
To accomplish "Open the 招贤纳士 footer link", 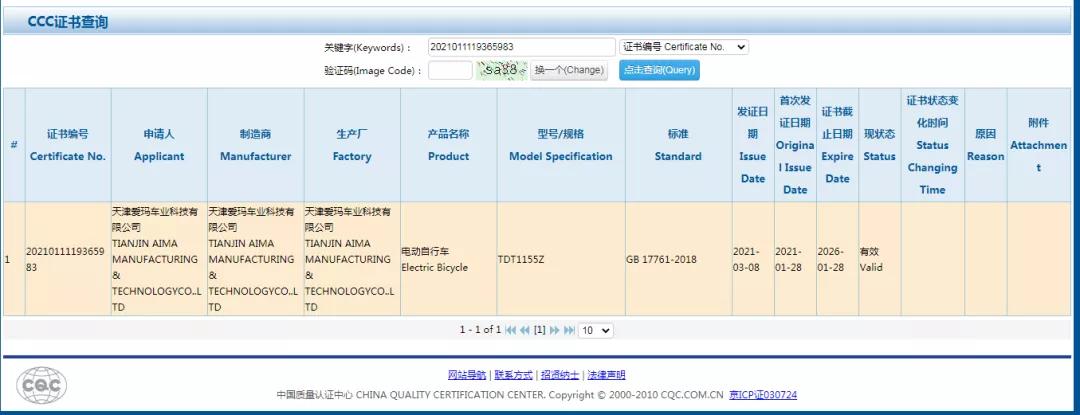I will 560,375.
